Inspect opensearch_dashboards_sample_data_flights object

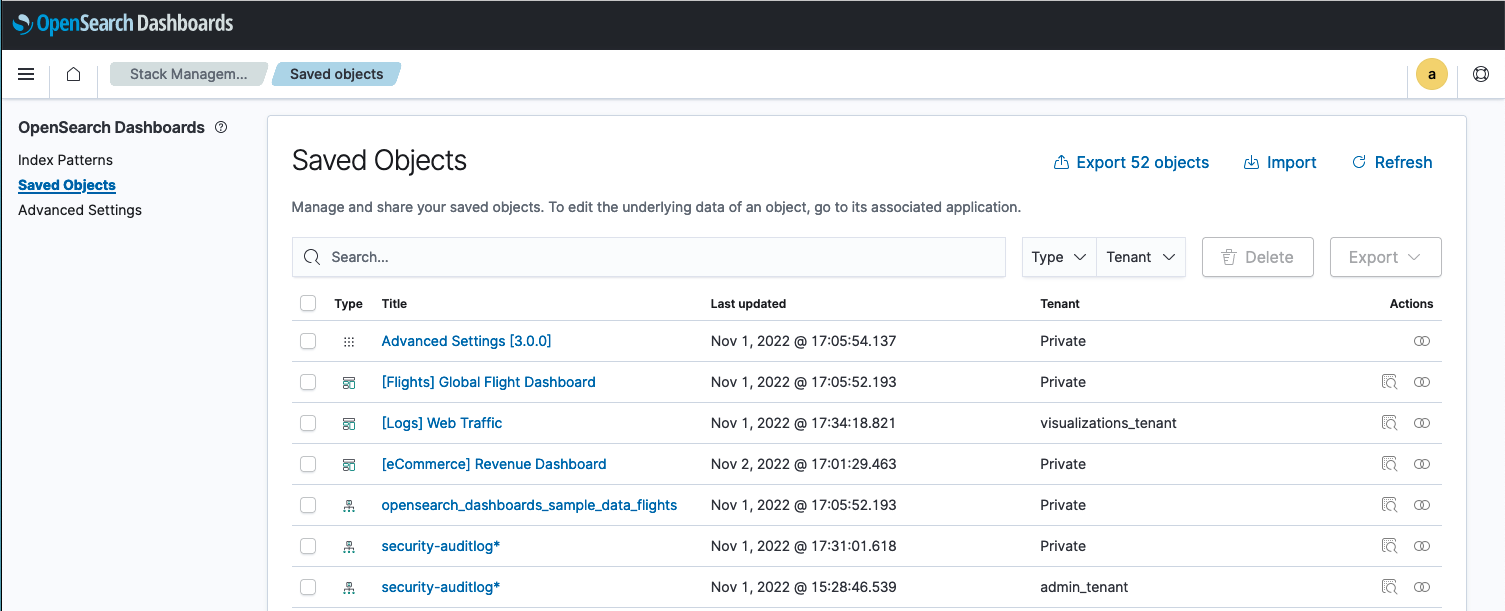click(x=1389, y=505)
